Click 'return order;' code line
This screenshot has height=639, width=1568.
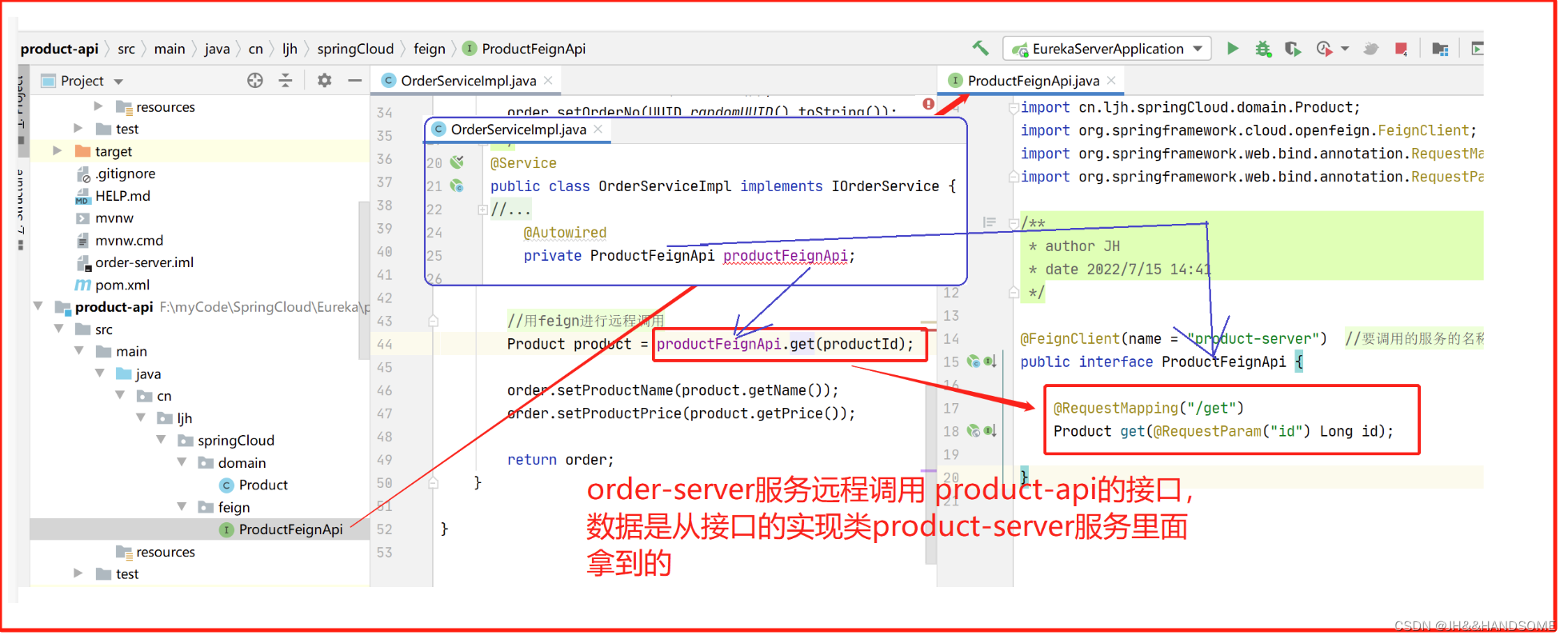pyautogui.click(x=560, y=460)
